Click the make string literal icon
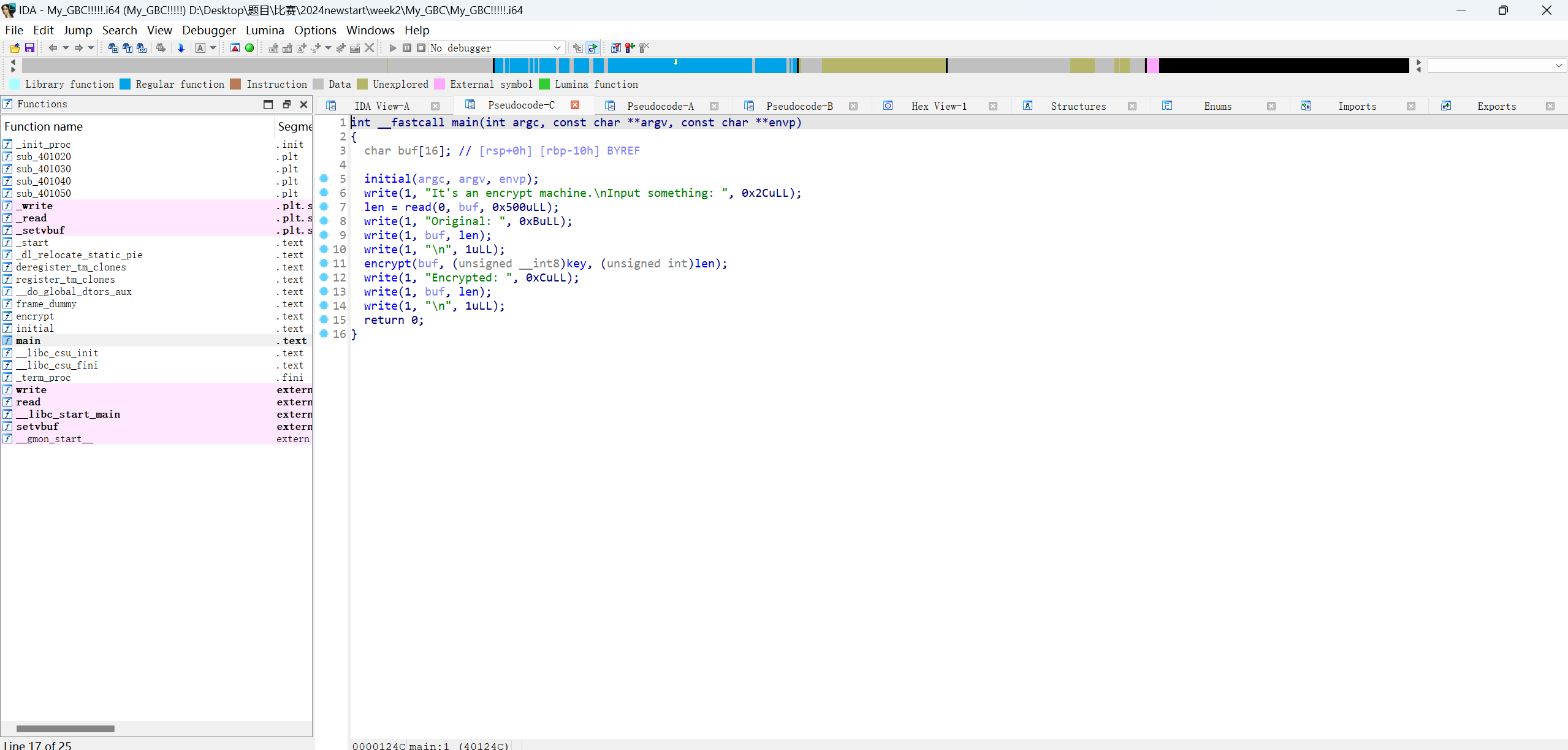The image size is (1568, 750). 301,48
